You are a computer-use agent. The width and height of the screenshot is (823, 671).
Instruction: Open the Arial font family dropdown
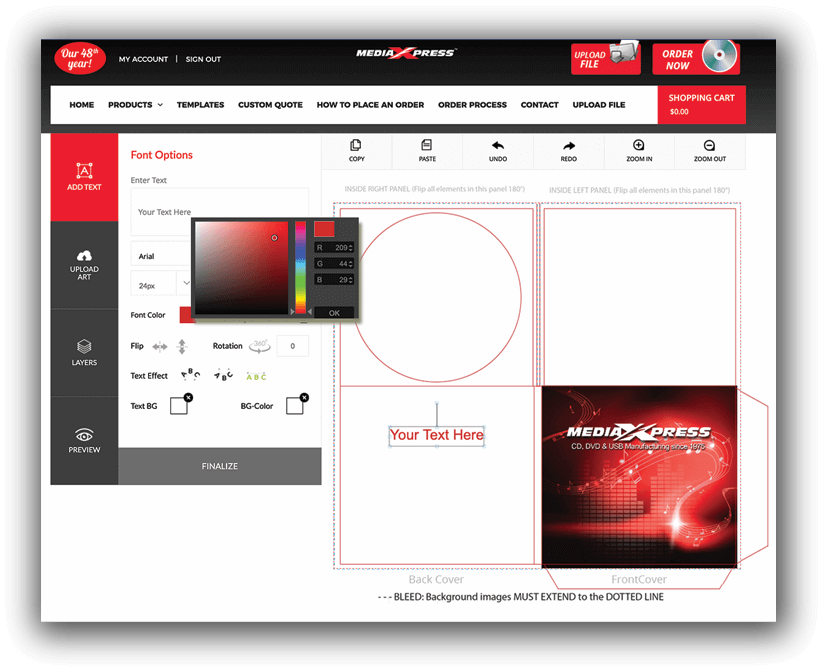click(160, 256)
